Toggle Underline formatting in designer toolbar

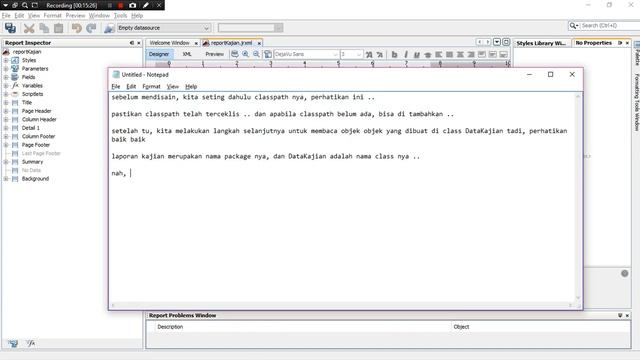[416, 54]
